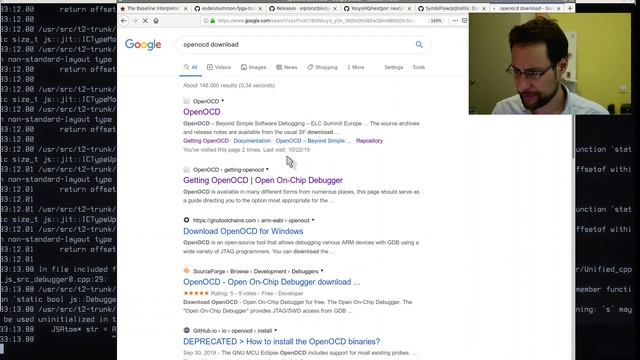Image resolution: width=640 pixels, height=360 pixels.
Task: Expand arrow beside GitHub.io install breadcrumb
Action: 276,331
